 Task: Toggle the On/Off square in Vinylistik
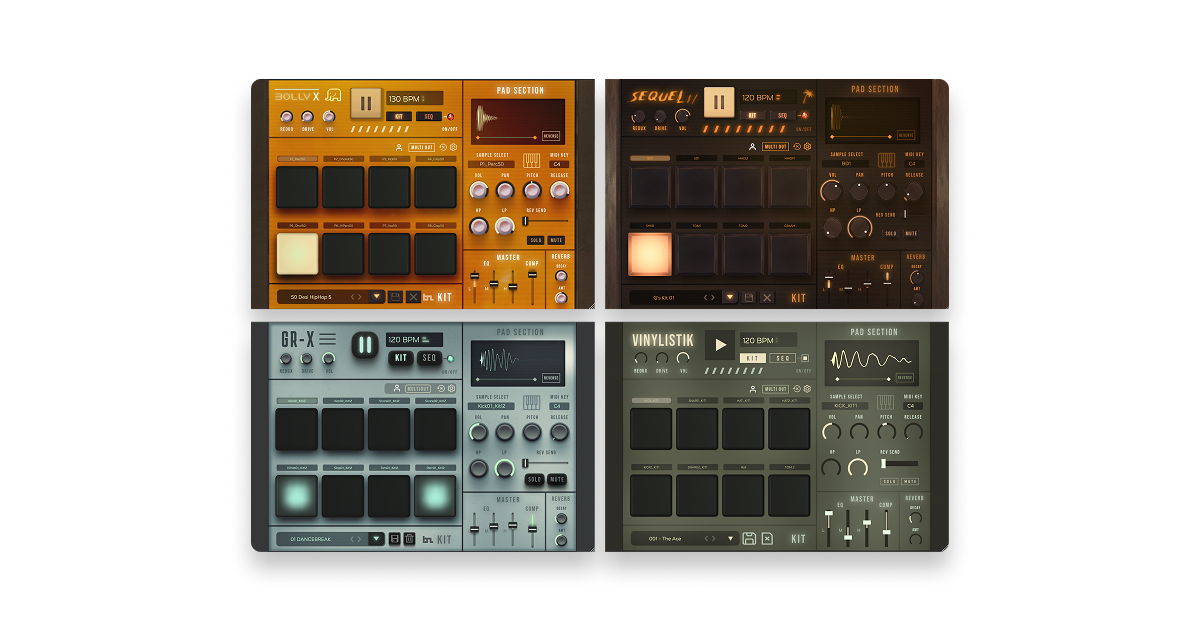[x=805, y=358]
